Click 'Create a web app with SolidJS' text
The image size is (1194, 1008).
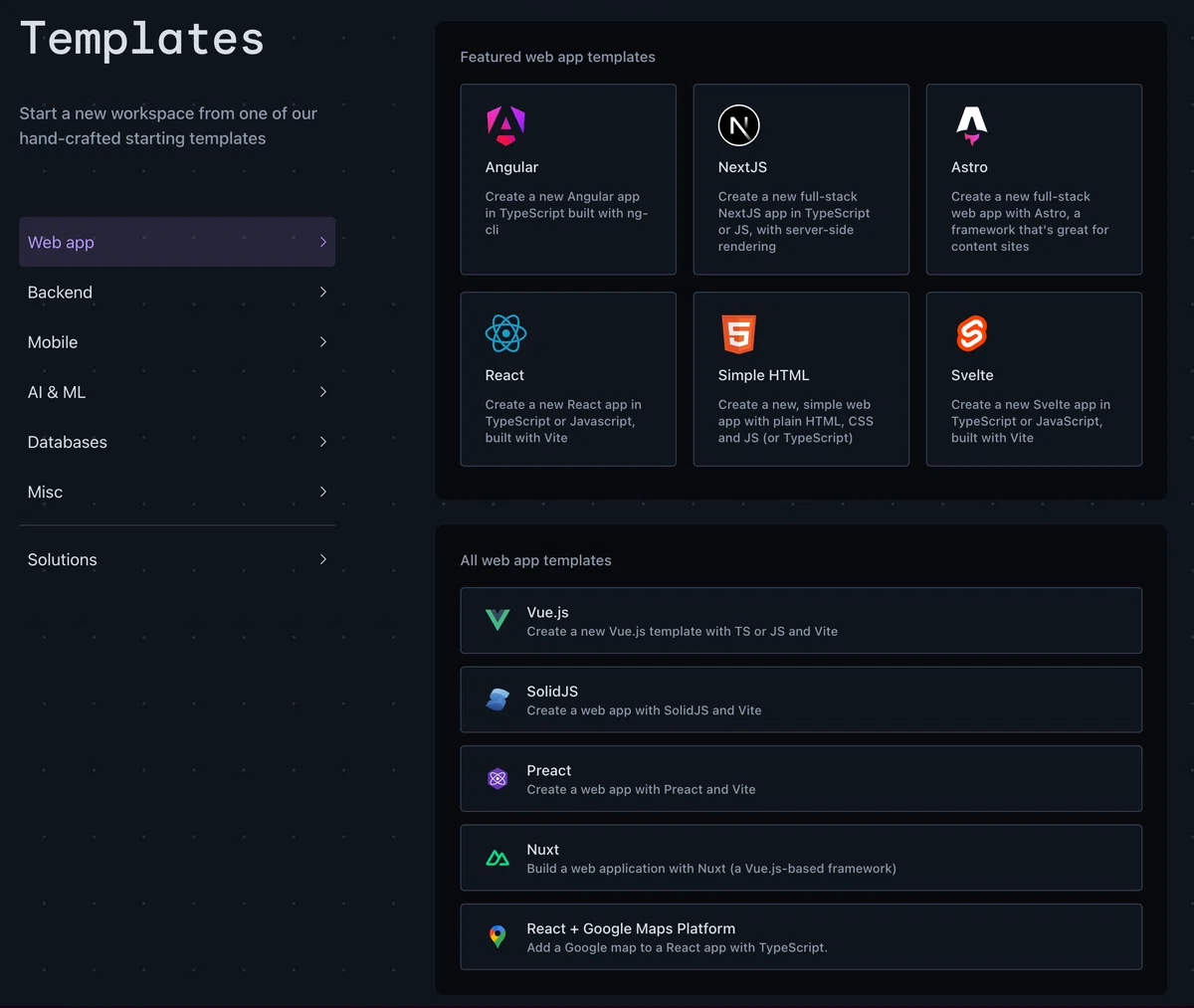click(644, 710)
